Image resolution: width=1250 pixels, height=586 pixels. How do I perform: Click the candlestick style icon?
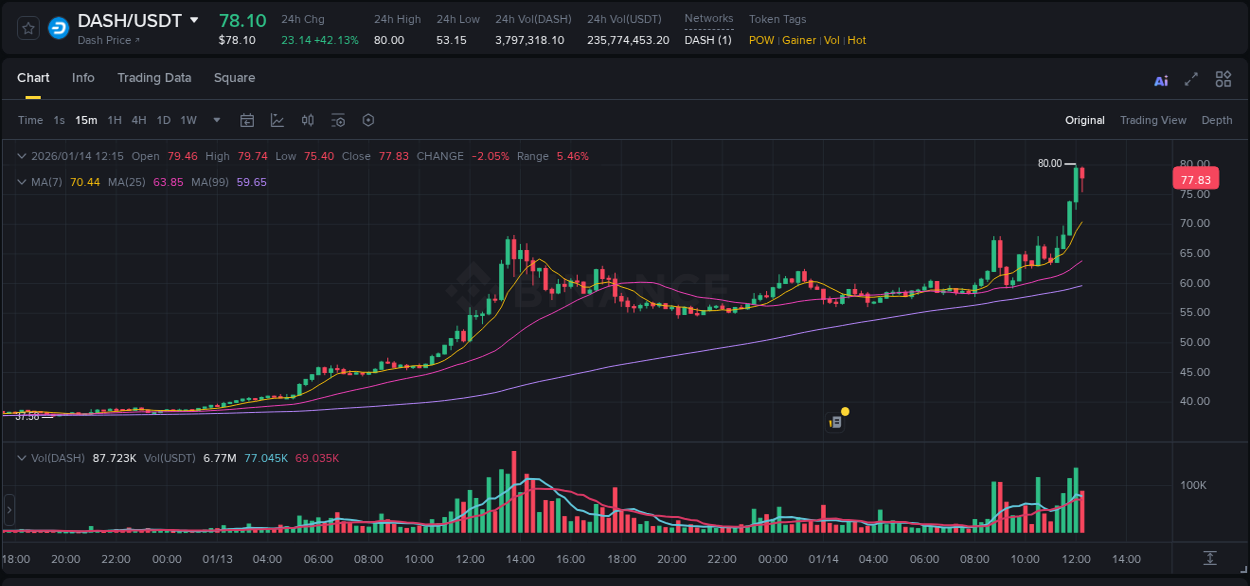(x=307, y=120)
